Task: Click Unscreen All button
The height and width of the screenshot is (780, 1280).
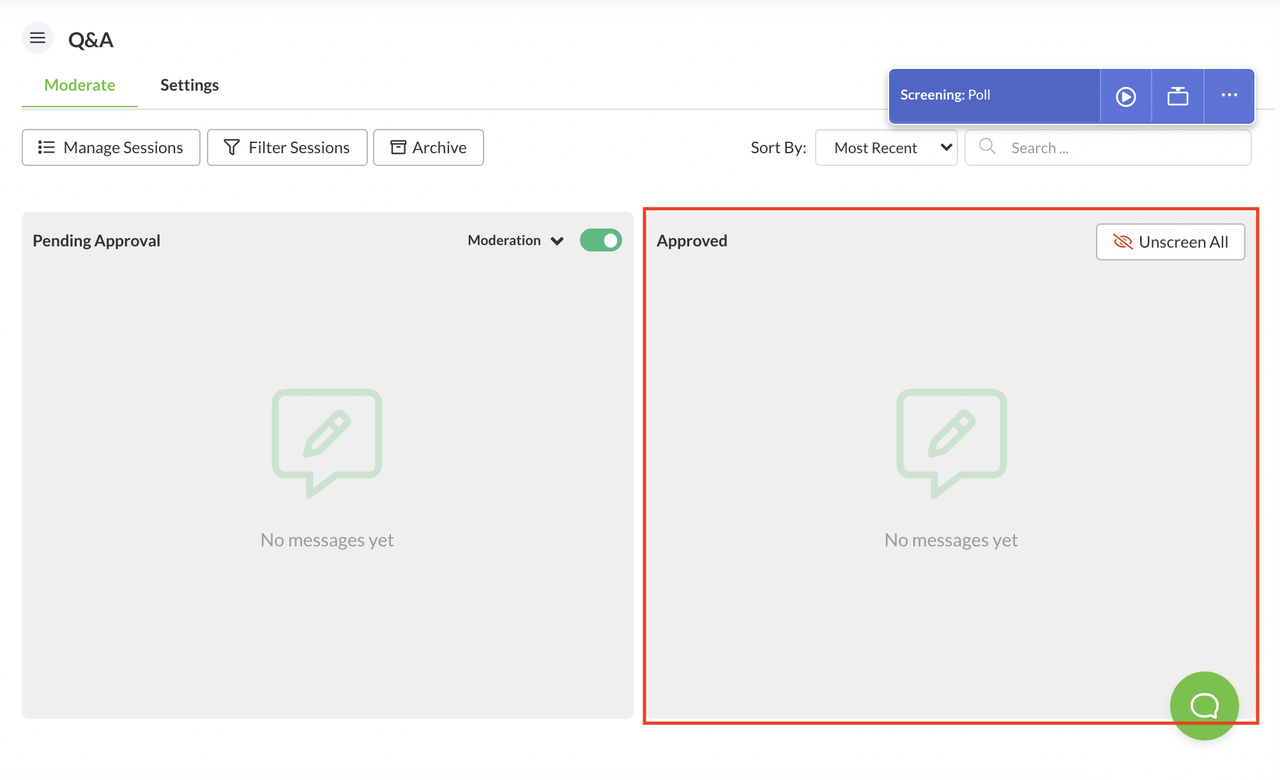Action: point(1170,242)
